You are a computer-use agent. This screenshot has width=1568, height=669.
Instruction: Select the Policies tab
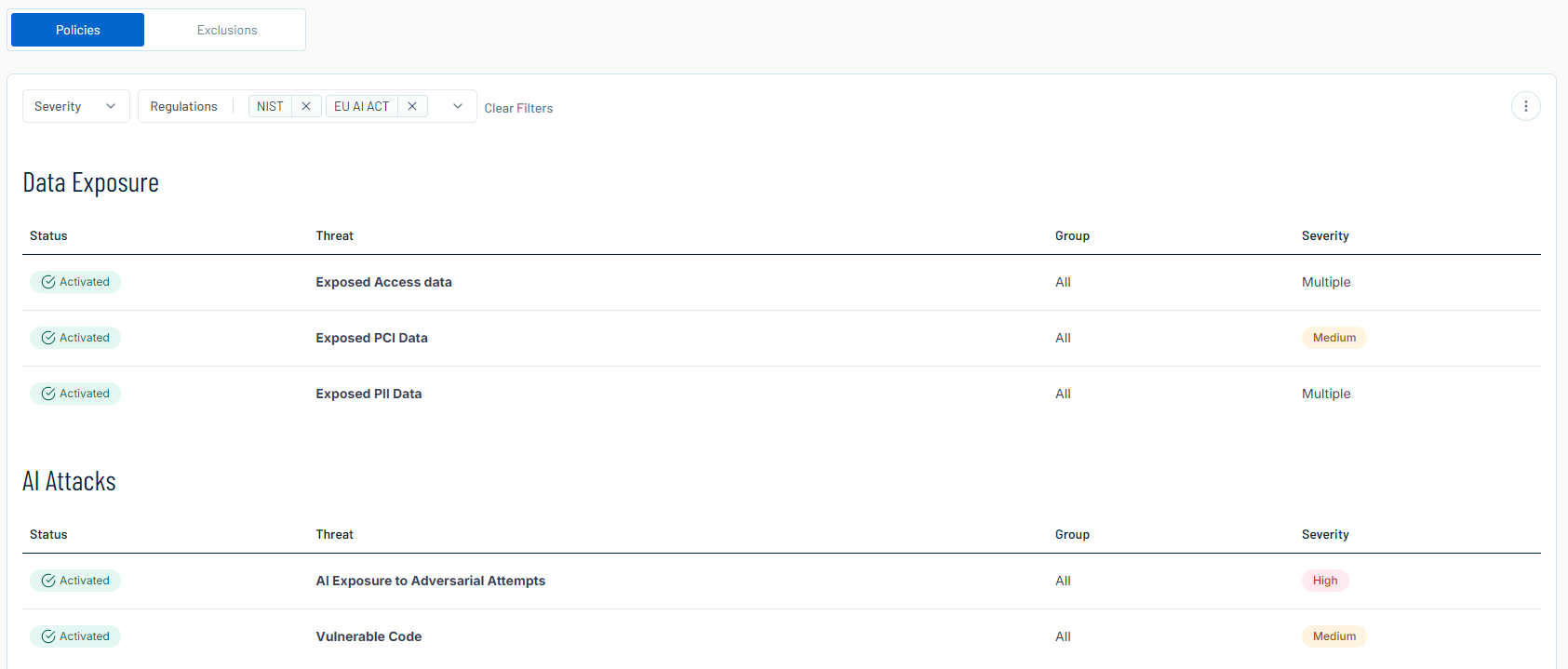point(78,30)
